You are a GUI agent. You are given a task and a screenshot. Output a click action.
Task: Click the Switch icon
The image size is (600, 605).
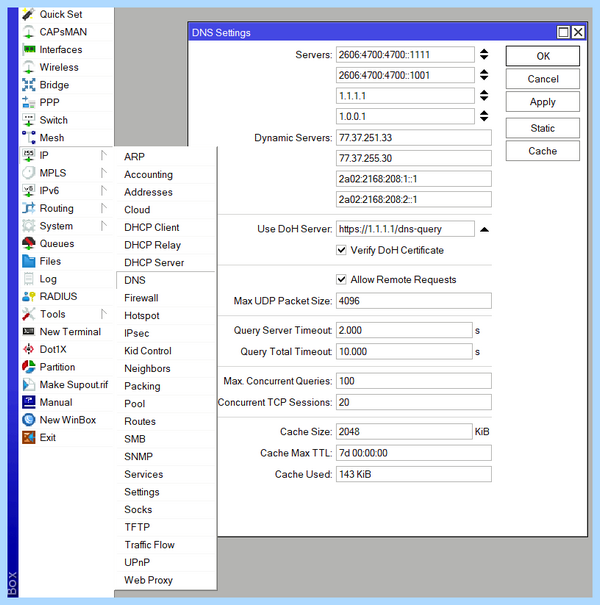[x=28, y=120]
